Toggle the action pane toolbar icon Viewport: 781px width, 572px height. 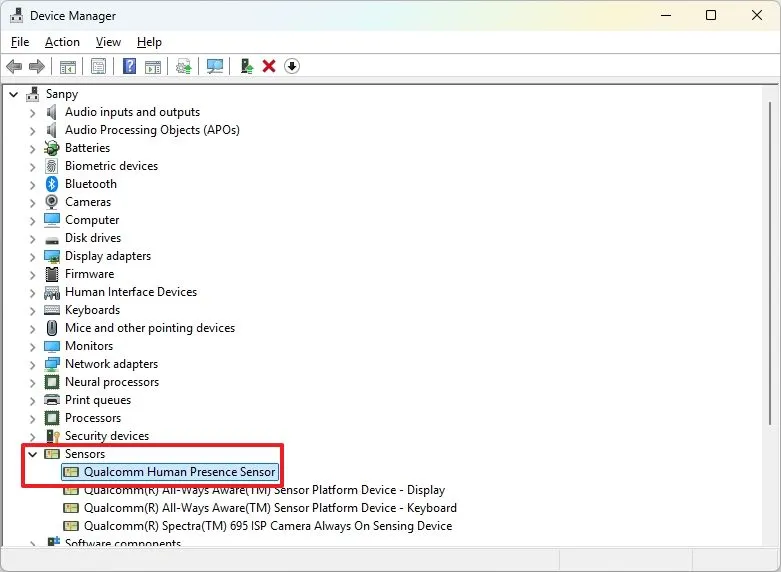[153, 66]
